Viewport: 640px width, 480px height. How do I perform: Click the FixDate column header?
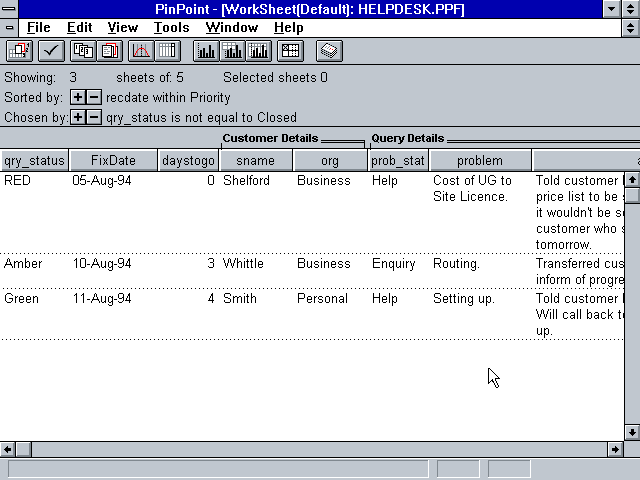pyautogui.click(x=113, y=160)
